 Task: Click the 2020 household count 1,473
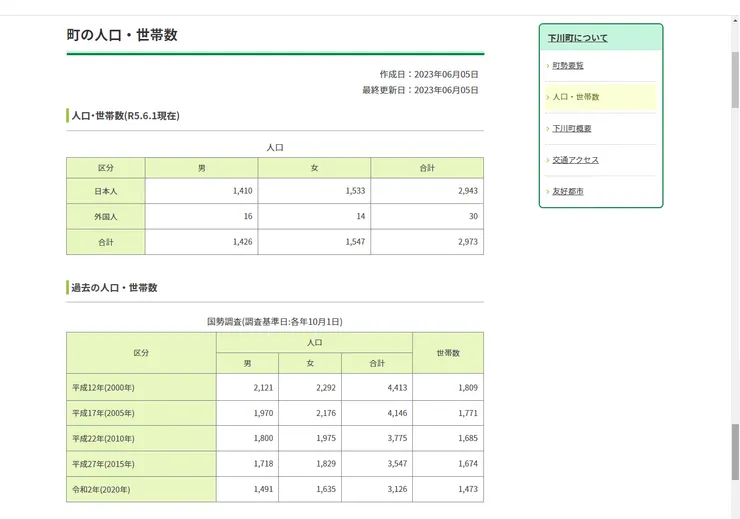pyautogui.click(x=468, y=489)
